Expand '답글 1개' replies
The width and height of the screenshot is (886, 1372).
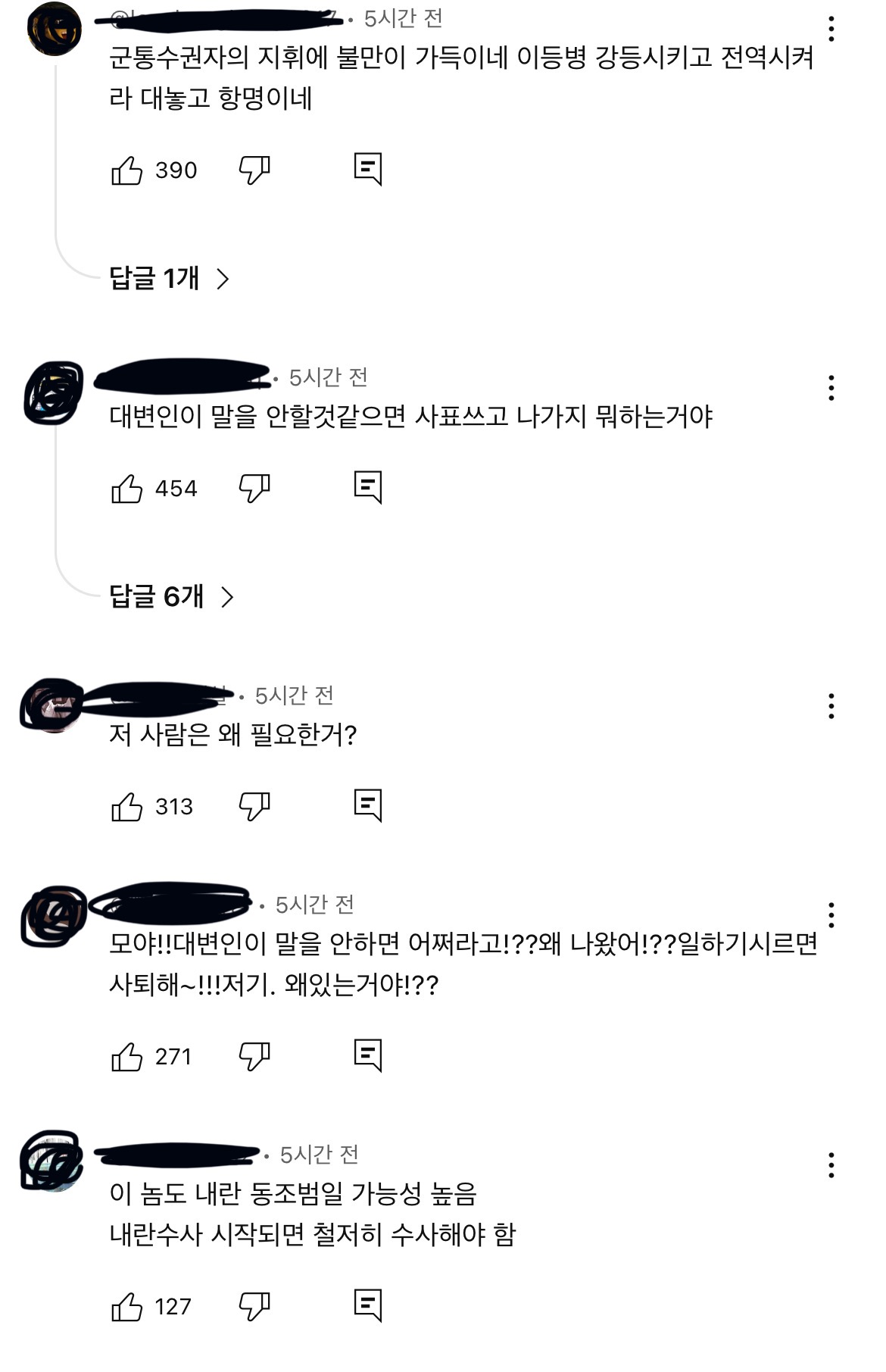coord(169,279)
